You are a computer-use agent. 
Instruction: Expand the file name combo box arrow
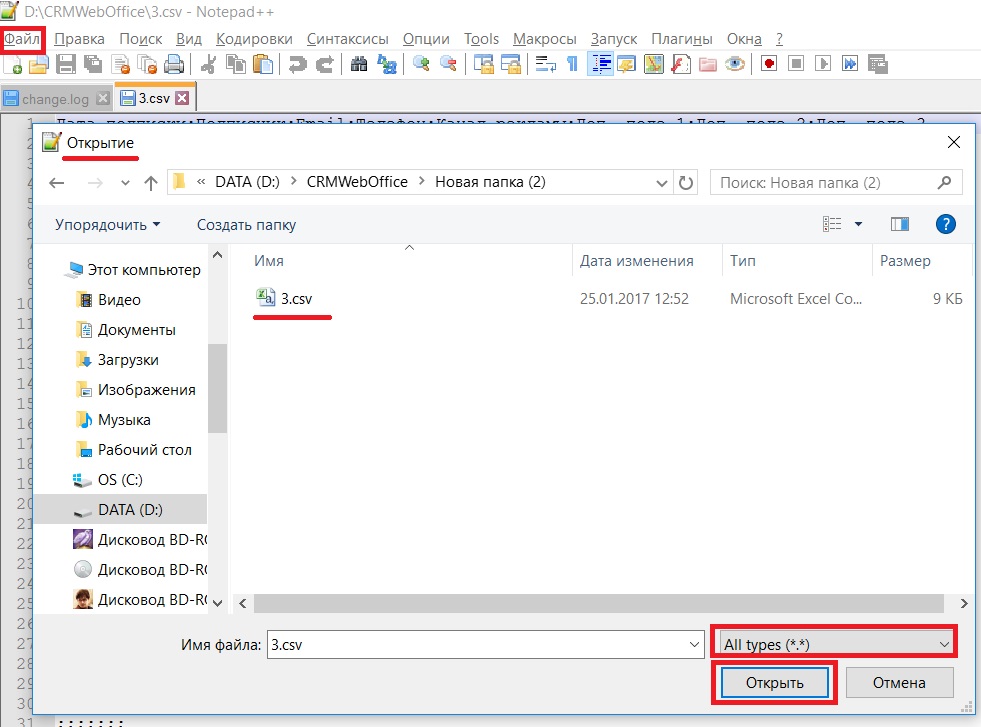coord(694,644)
